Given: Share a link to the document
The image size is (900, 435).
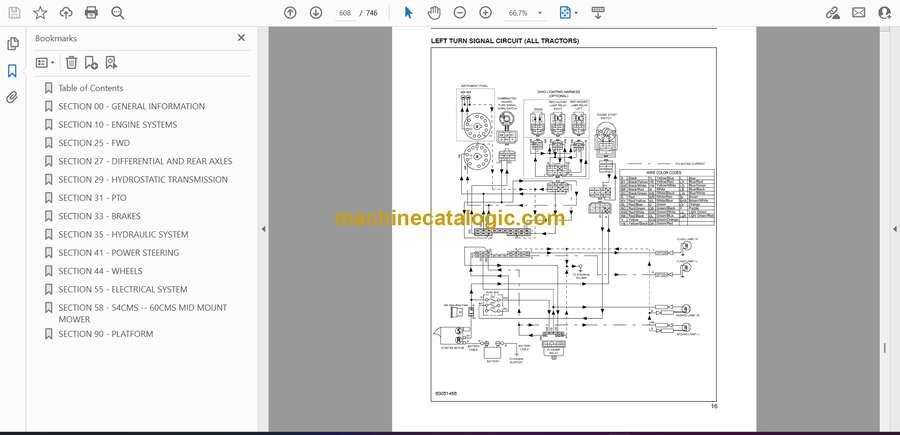Looking at the screenshot, I should coord(832,13).
